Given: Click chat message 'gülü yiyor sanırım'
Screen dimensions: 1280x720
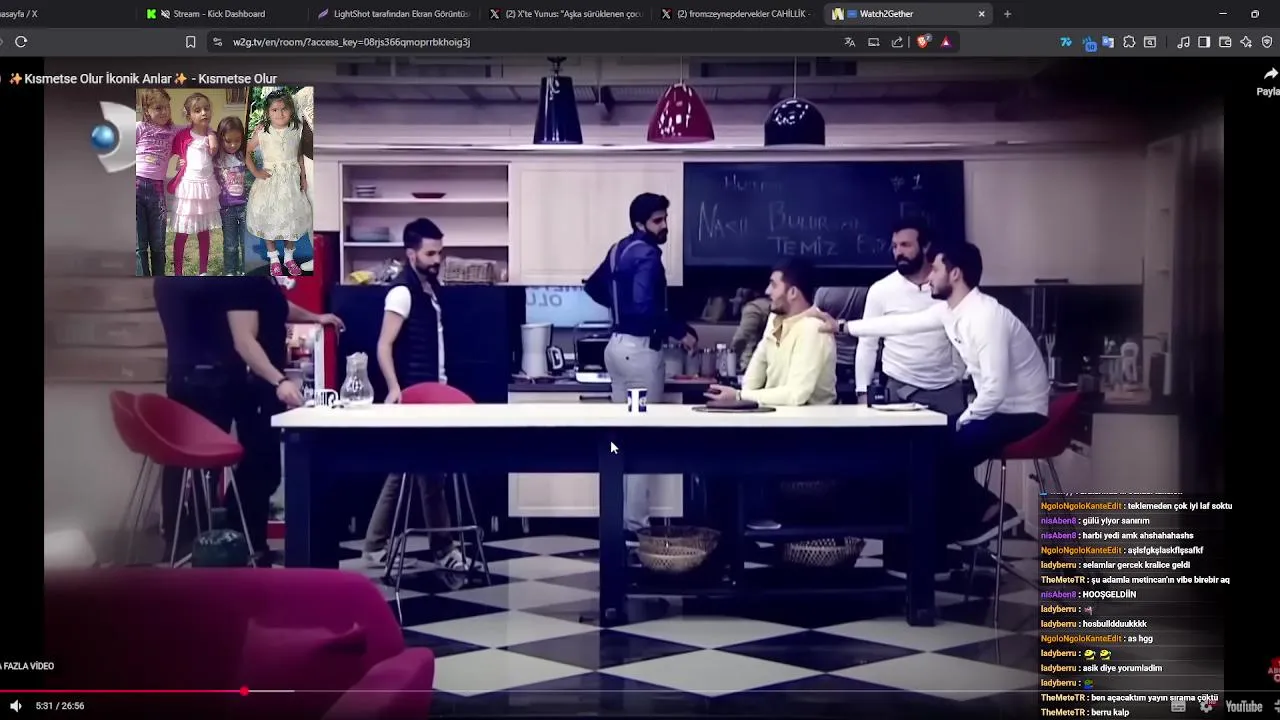Looking at the screenshot, I should [x=1116, y=521].
